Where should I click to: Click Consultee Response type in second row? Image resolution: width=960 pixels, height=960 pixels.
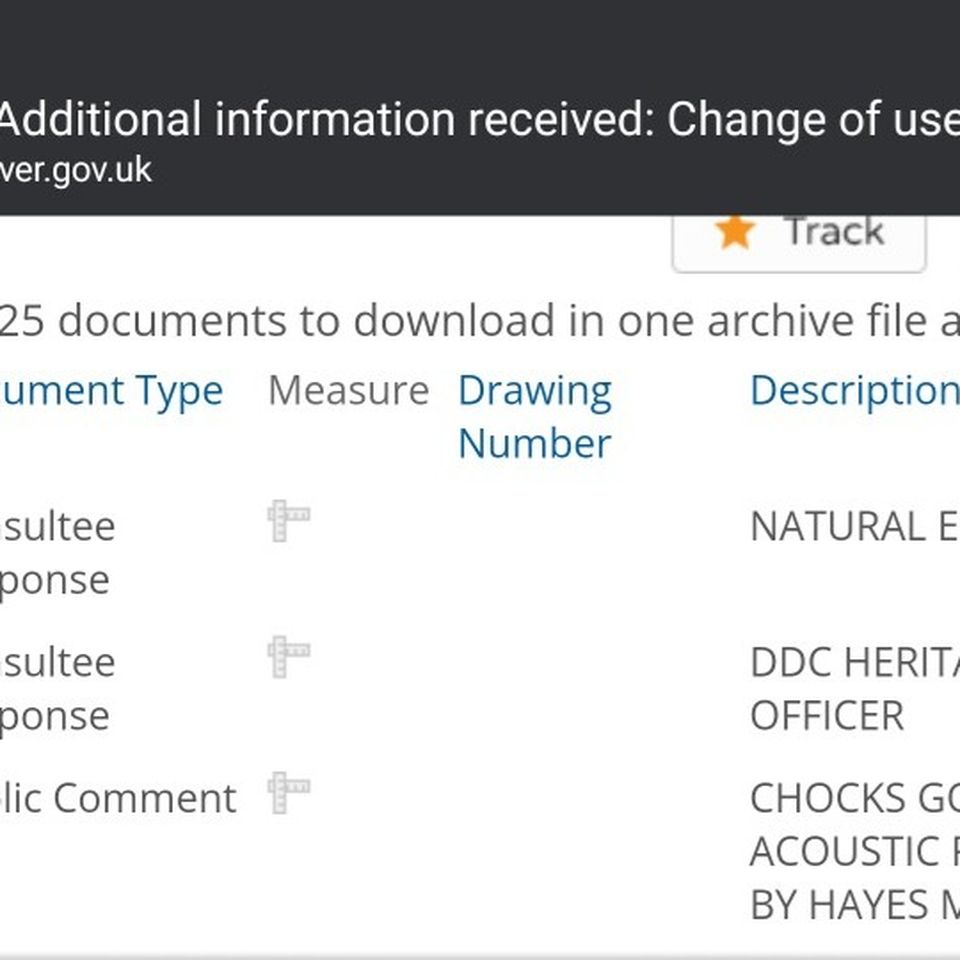point(58,689)
